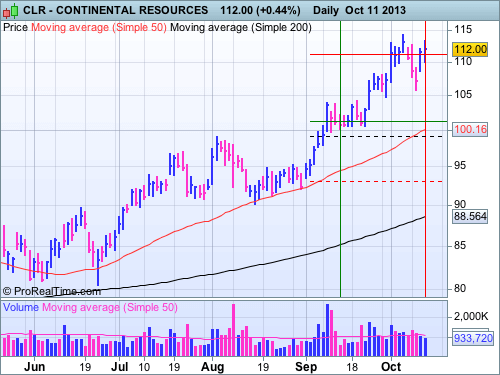Click the 88.564 moving average value tag
The image size is (500, 375).
(470, 216)
